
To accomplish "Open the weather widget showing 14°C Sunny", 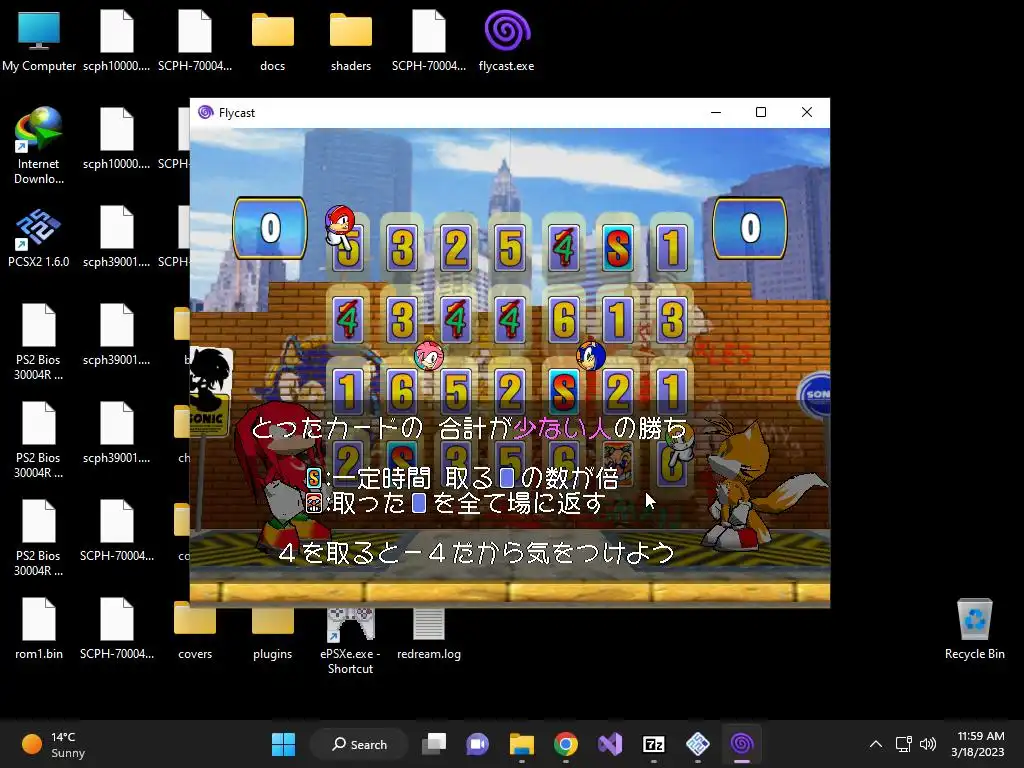I will pos(54,744).
